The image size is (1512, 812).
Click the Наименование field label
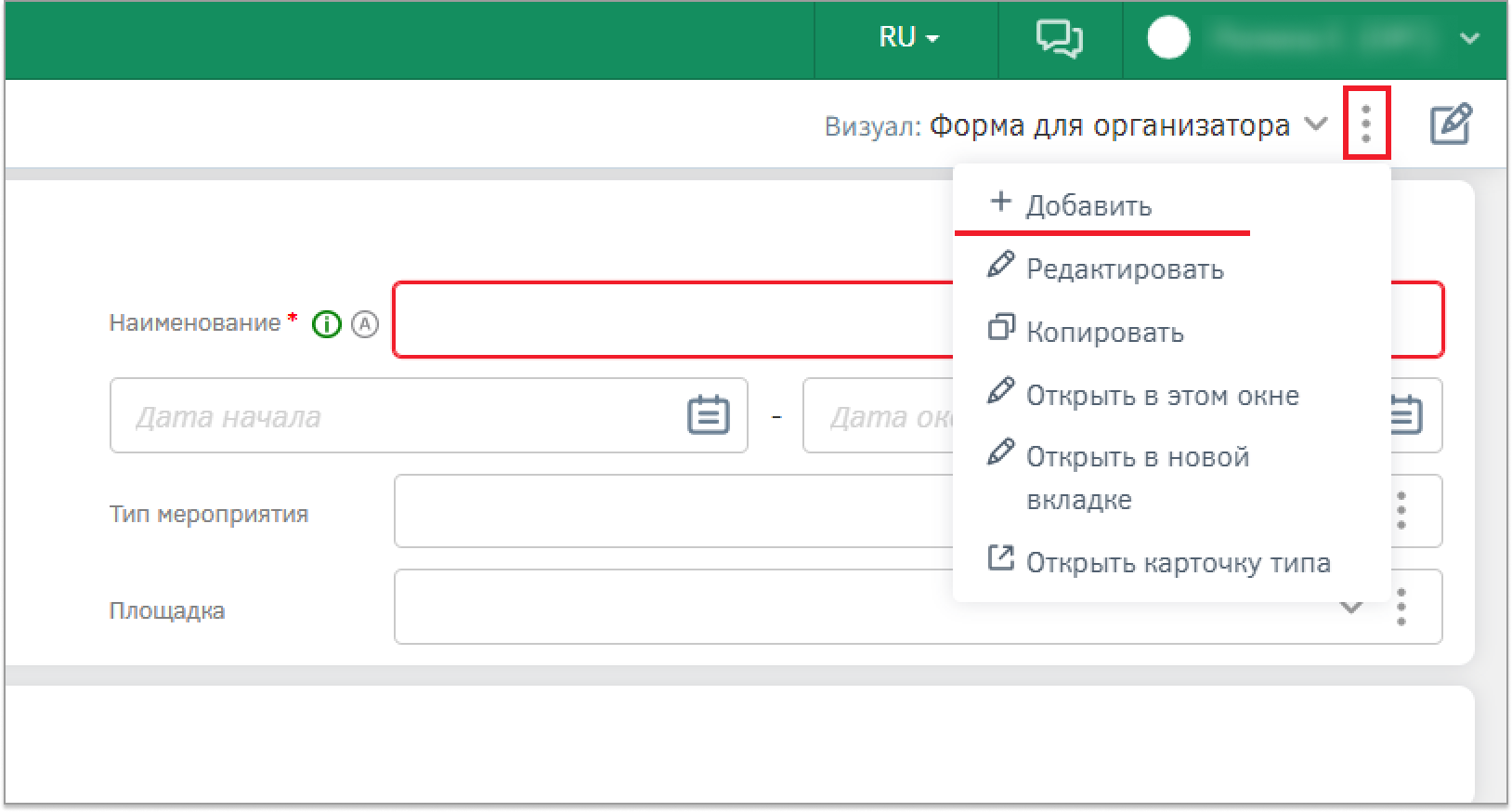tap(195, 323)
